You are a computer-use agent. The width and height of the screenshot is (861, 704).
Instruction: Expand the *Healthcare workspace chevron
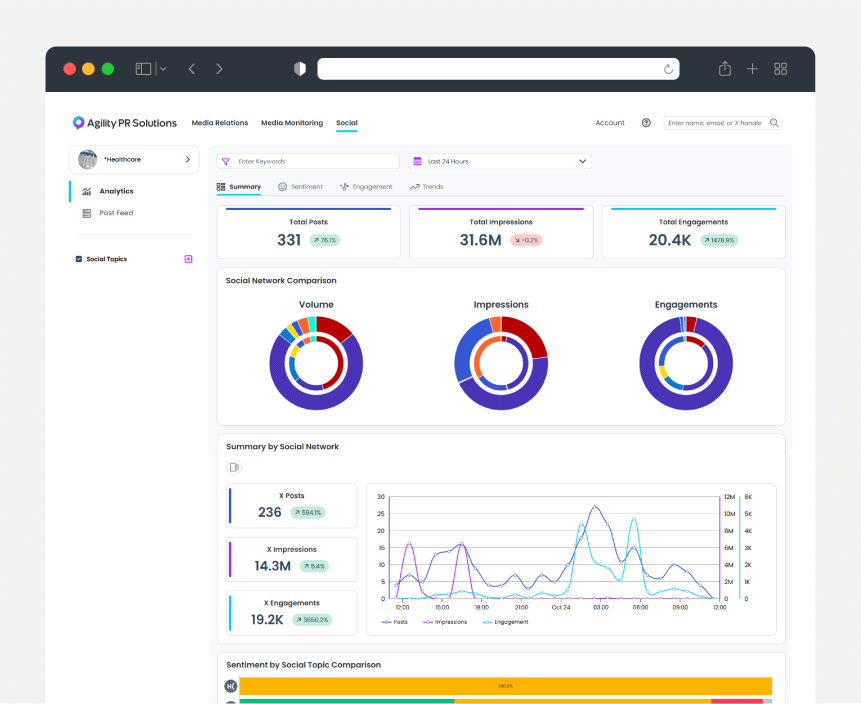(188, 159)
